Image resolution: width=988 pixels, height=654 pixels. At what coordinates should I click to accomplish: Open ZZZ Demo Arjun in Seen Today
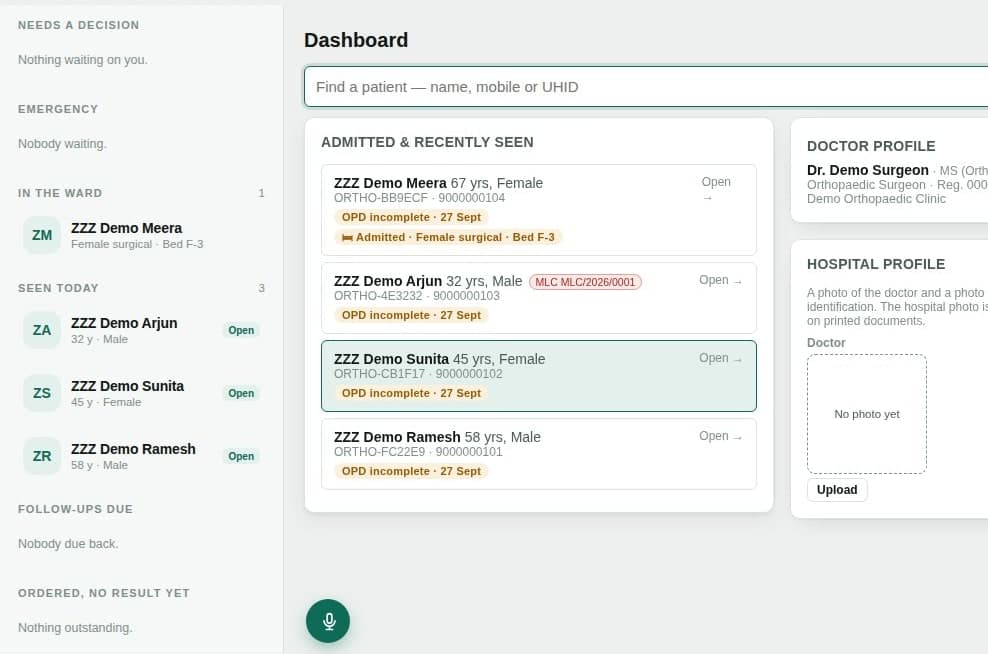click(141, 330)
